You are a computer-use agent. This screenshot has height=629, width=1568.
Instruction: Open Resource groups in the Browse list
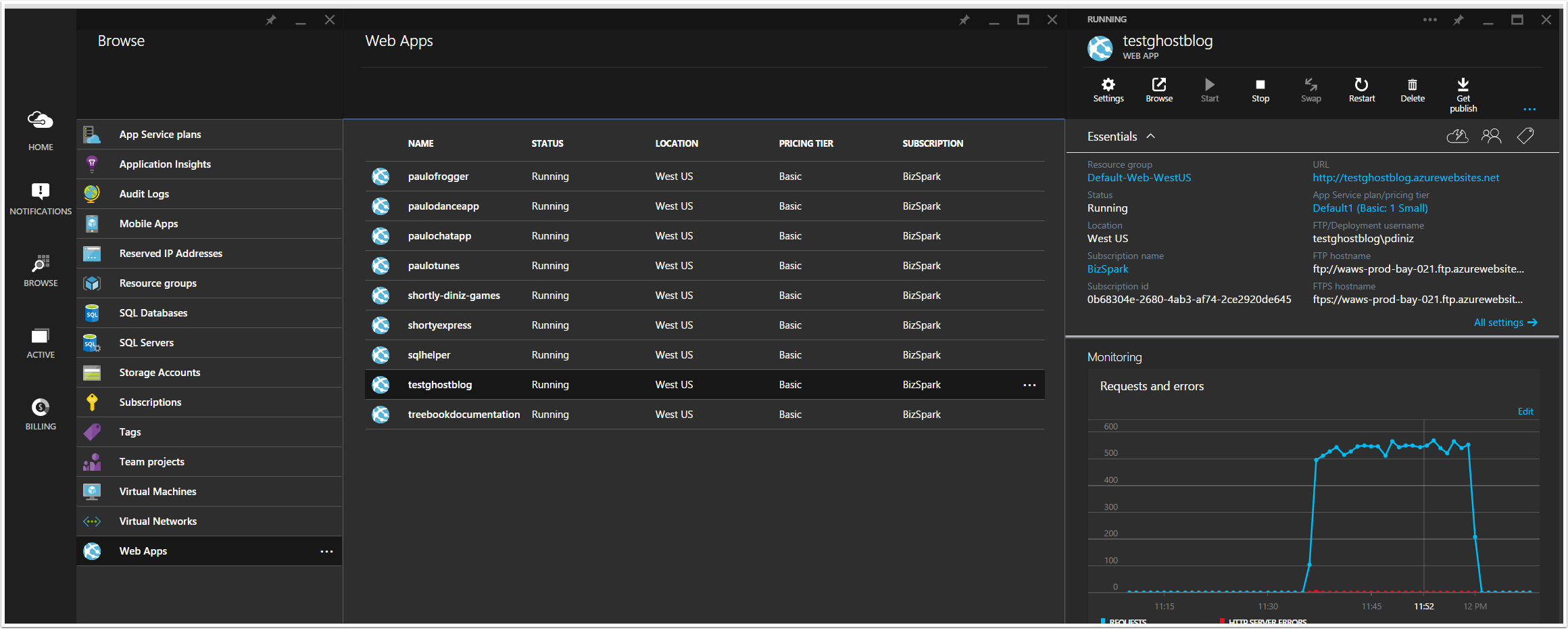click(210, 283)
